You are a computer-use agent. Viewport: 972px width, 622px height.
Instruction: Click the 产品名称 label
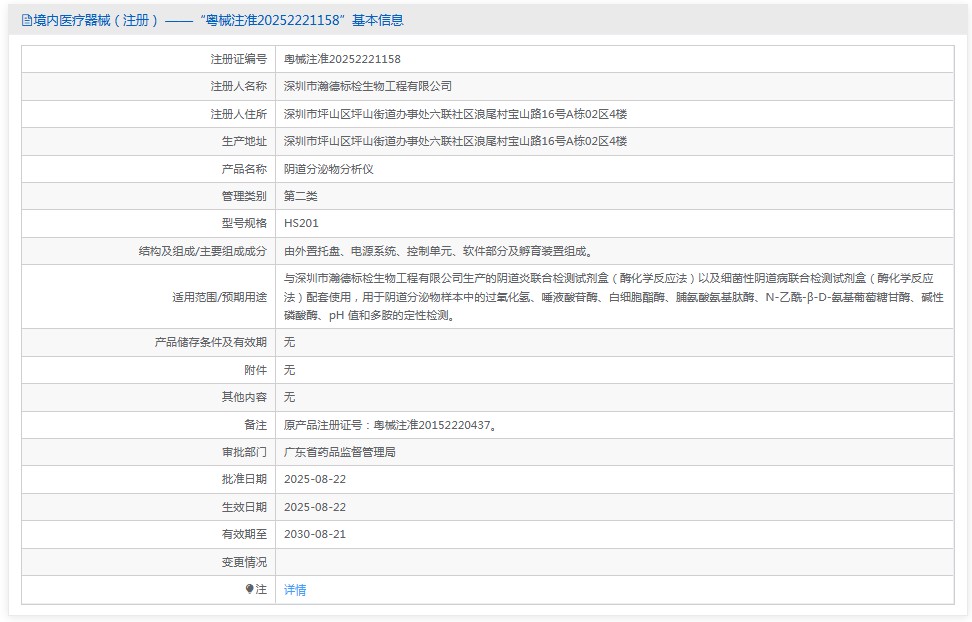coord(244,169)
